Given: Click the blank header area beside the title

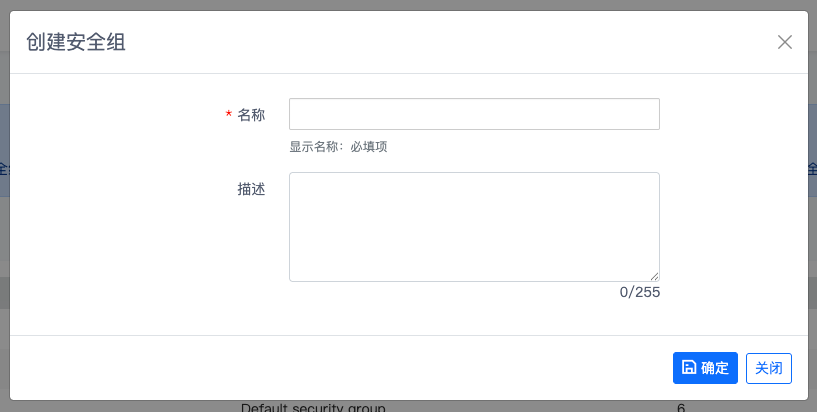Looking at the screenshot, I should pyautogui.click(x=450, y=42).
